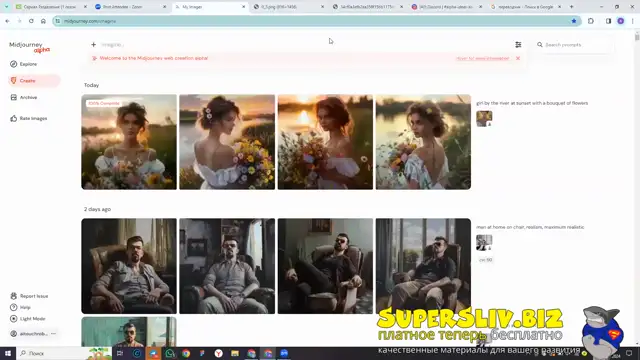
Task: Open fourth girl image with river background
Action: coord(423,142)
